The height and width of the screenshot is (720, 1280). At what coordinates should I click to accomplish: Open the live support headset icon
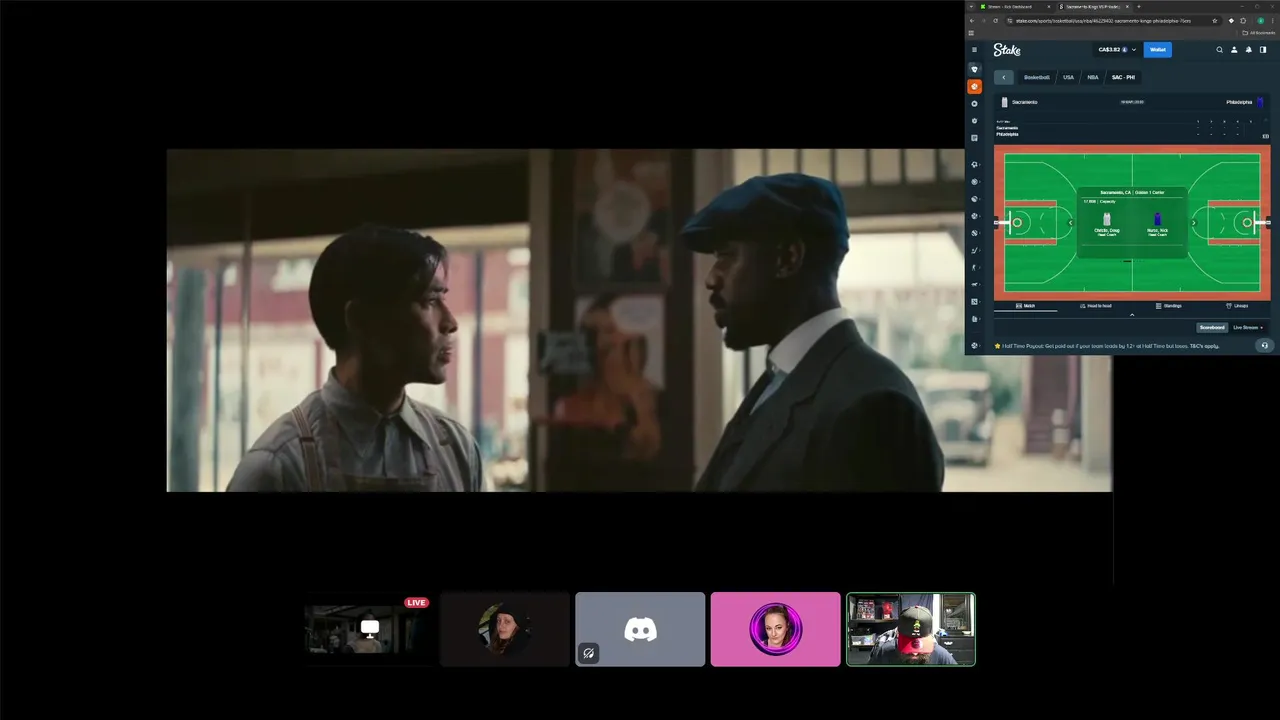tap(1264, 345)
